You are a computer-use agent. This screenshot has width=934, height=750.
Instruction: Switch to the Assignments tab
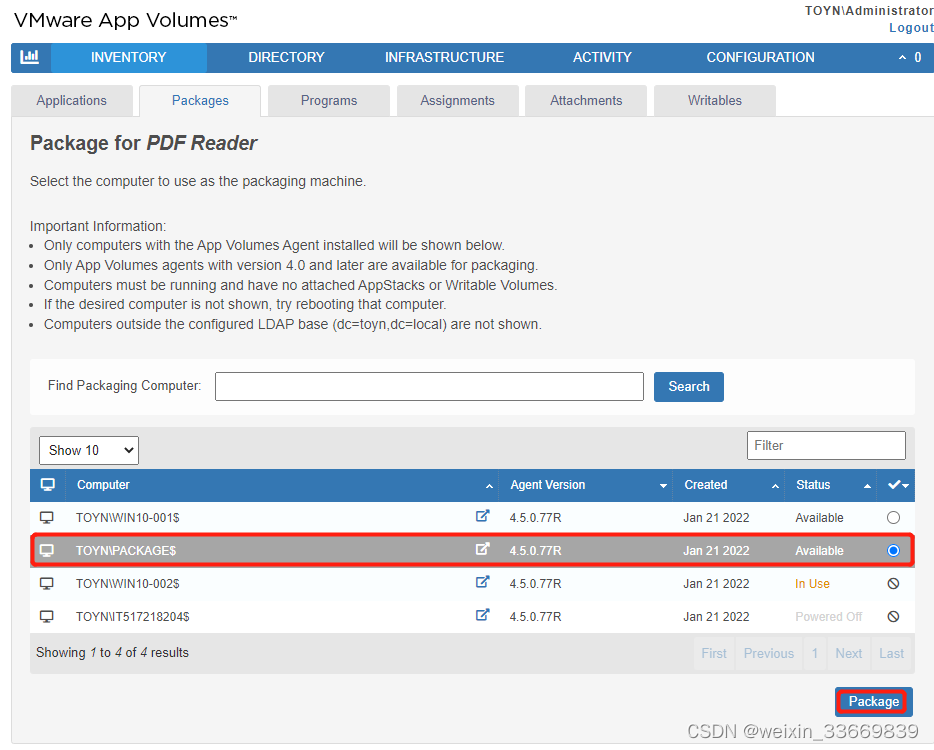457,101
